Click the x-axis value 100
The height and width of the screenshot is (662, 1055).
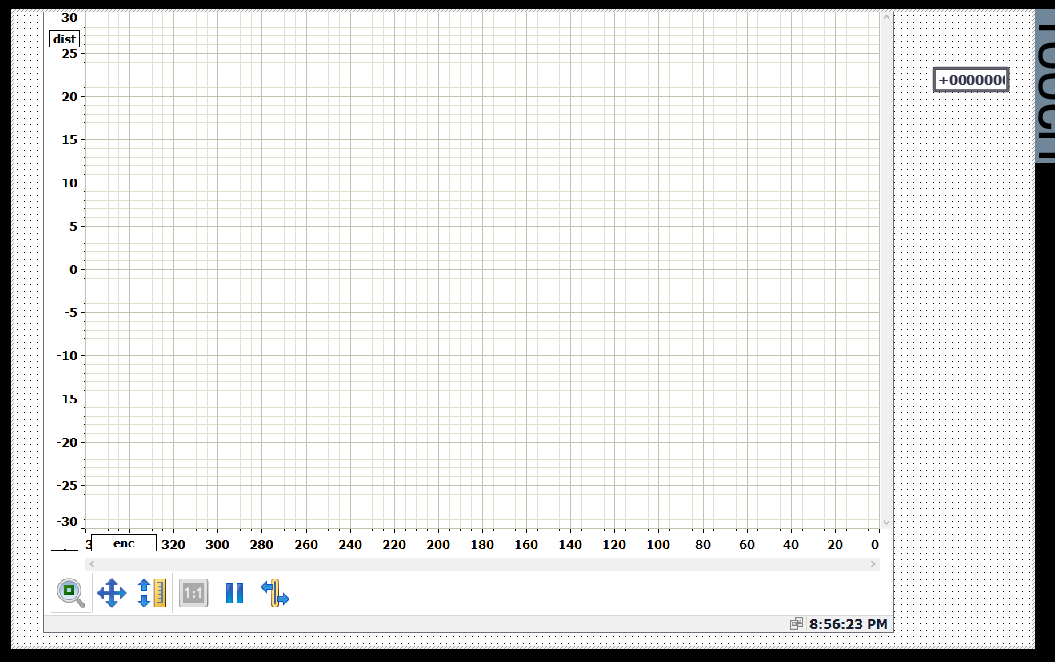658,545
